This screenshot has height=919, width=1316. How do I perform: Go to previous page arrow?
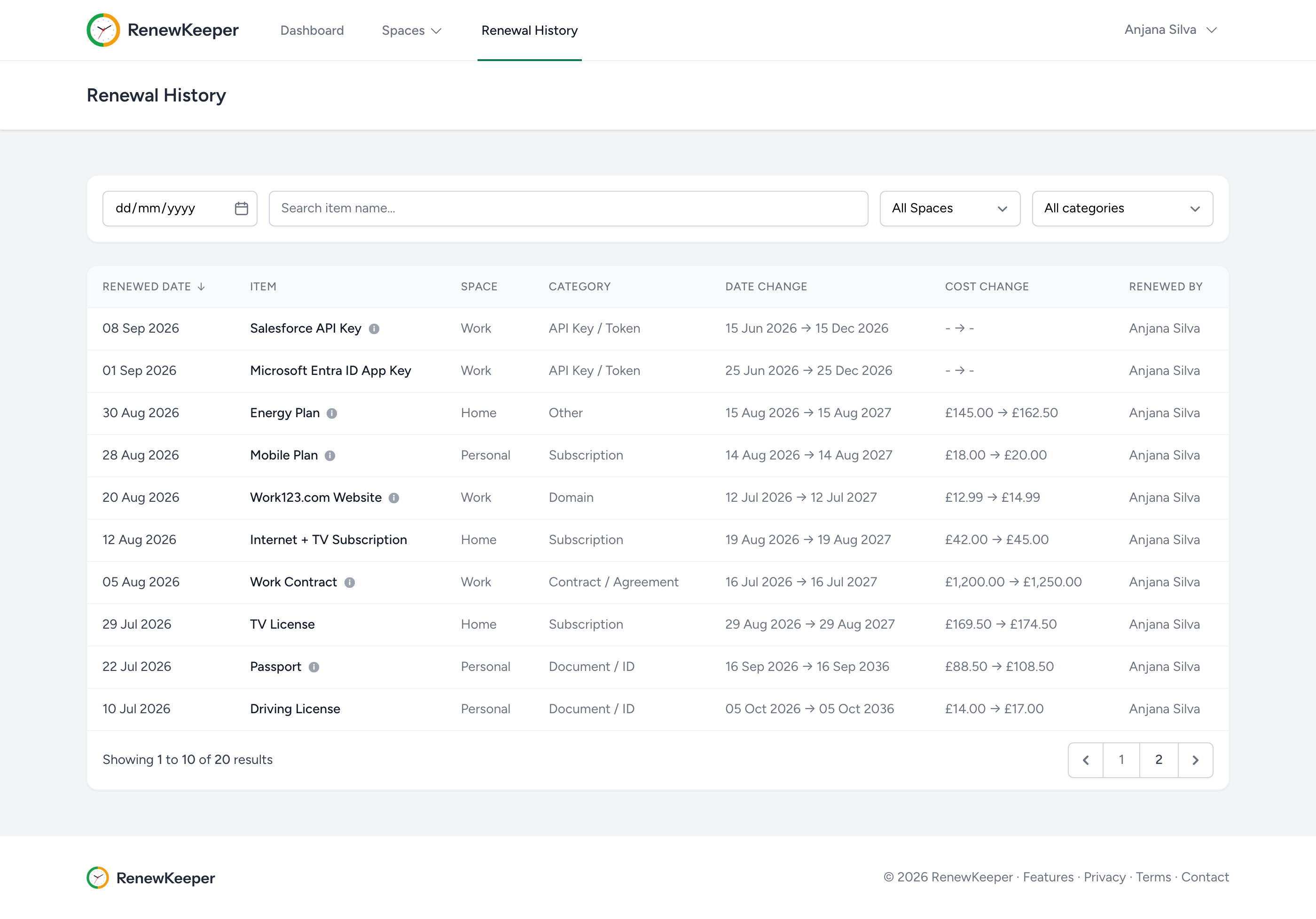coord(1086,760)
